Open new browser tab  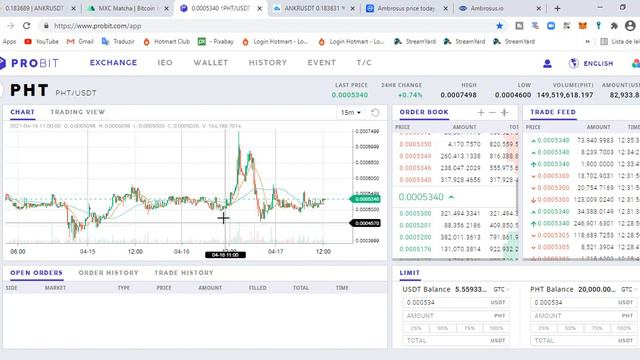tap(557, 8)
